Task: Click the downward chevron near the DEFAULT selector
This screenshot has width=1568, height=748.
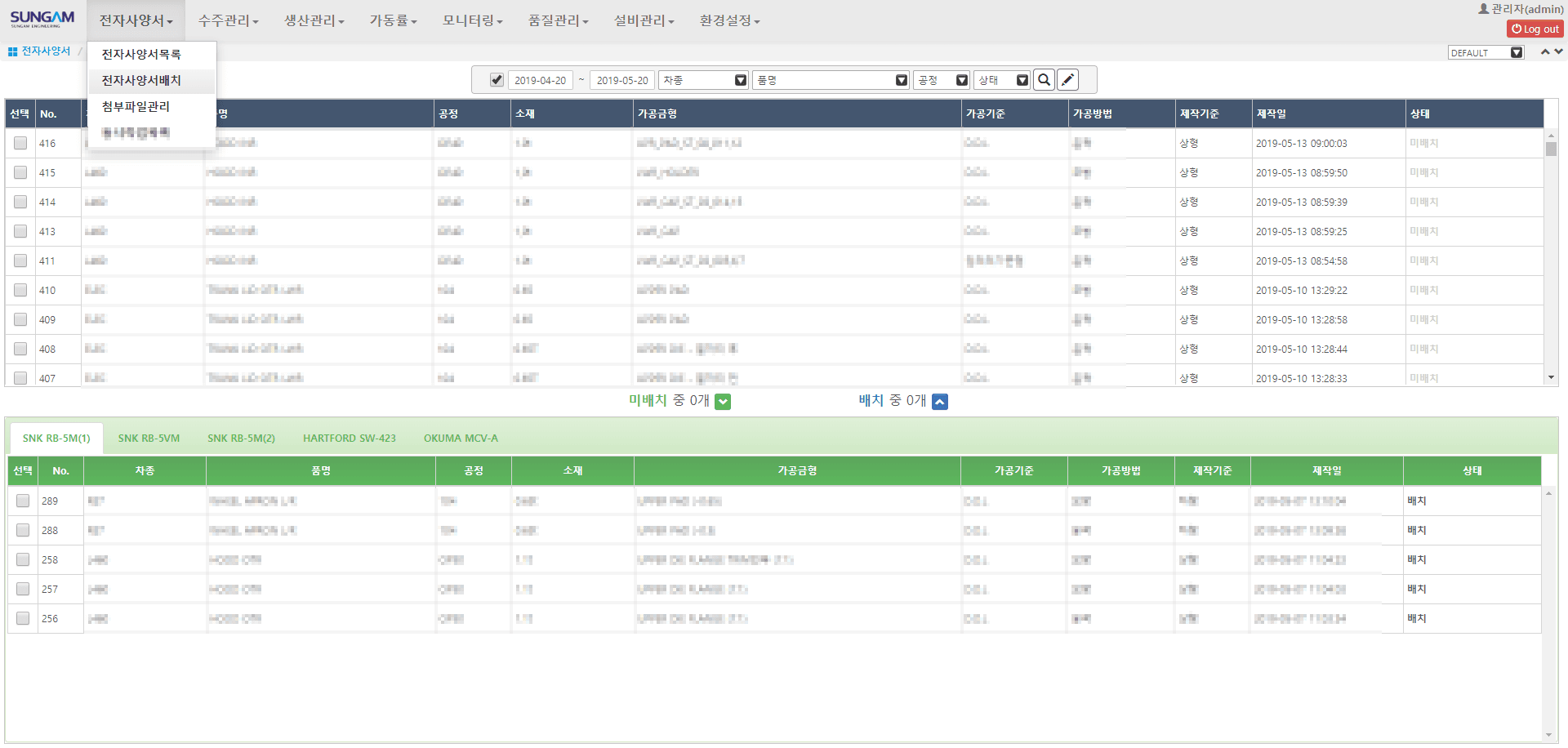Action: (x=1560, y=51)
